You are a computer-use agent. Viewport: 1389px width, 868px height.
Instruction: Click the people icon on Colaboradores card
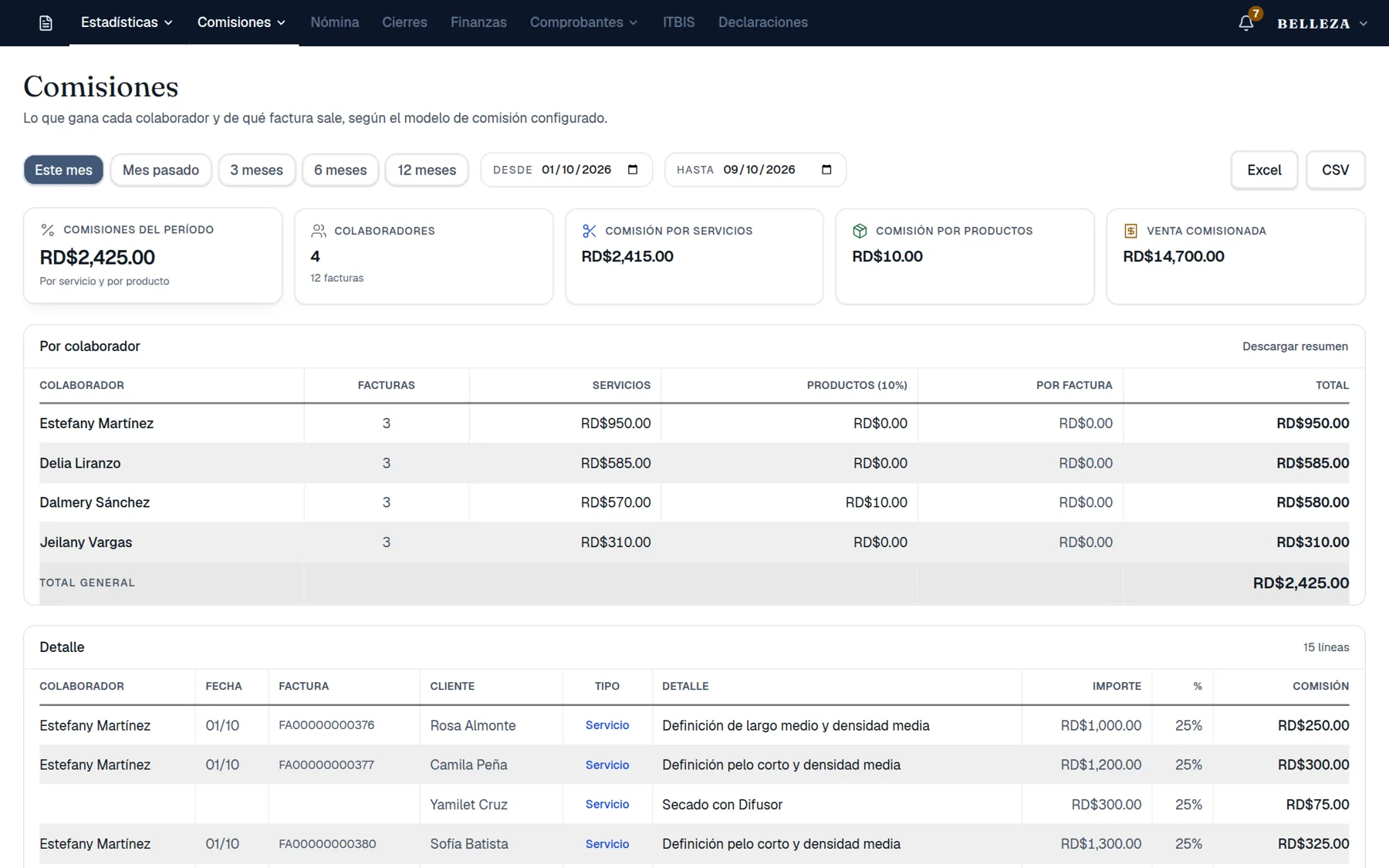[318, 231]
